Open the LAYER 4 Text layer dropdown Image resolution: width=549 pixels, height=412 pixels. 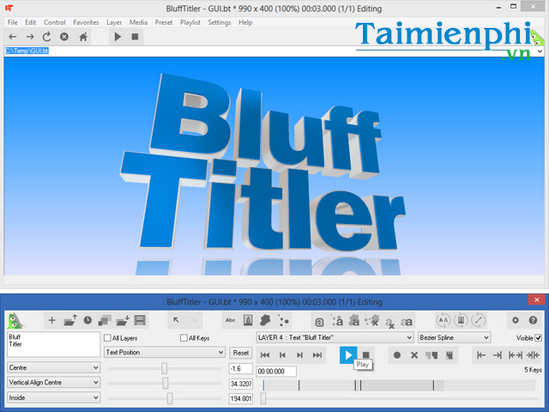pos(335,338)
